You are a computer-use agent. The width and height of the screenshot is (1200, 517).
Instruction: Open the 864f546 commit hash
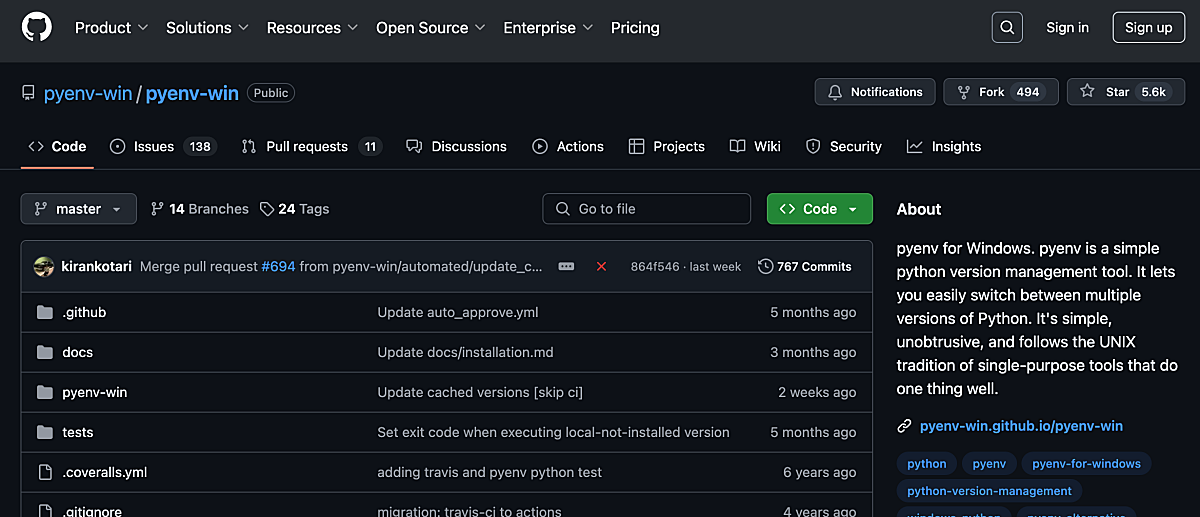pyautogui.click(x=655, y=267)
